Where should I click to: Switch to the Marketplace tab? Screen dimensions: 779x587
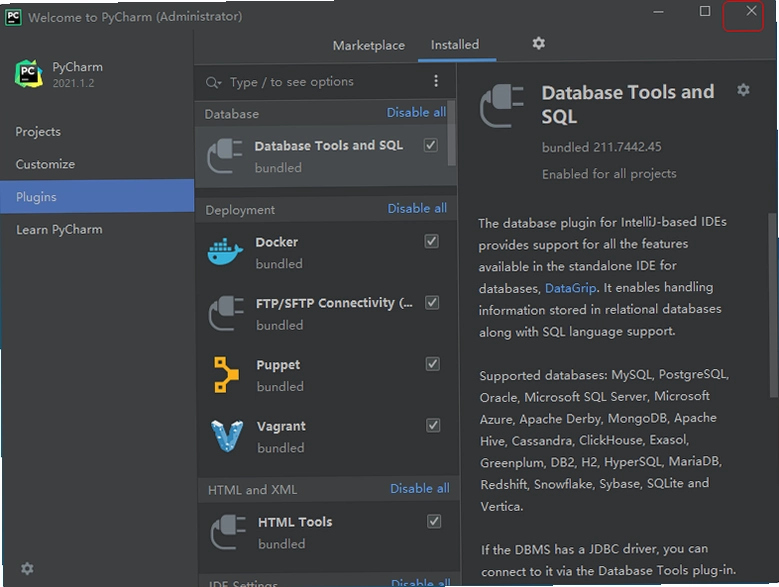coord(369,45)
